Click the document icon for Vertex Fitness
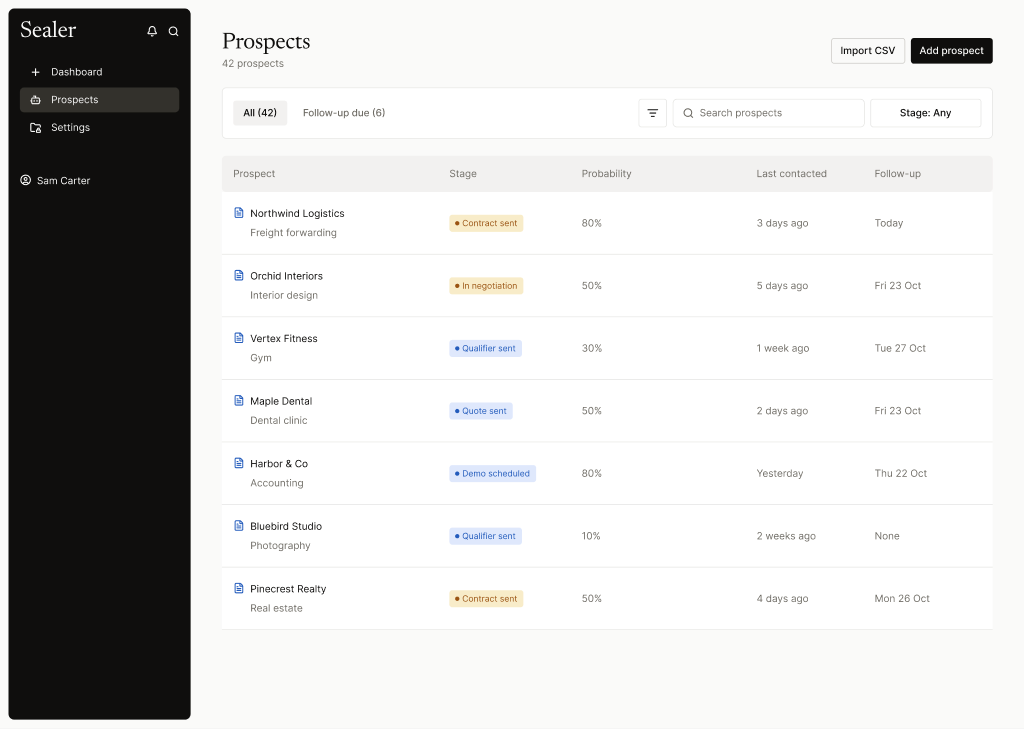The width and height of the screenshot is (1024, 729). coord(239,338)
